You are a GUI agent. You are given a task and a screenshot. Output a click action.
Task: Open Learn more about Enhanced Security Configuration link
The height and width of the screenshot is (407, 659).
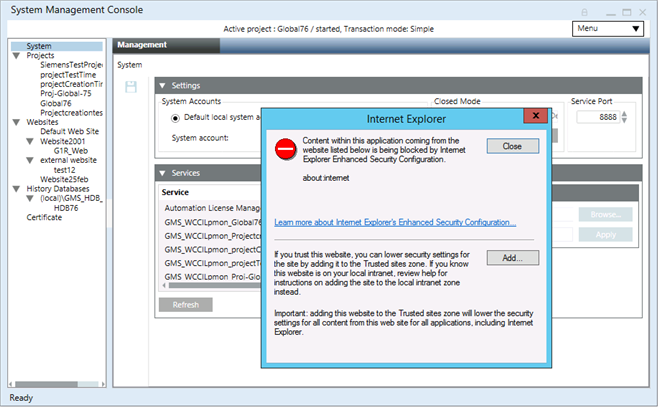[x=395, y=222]
